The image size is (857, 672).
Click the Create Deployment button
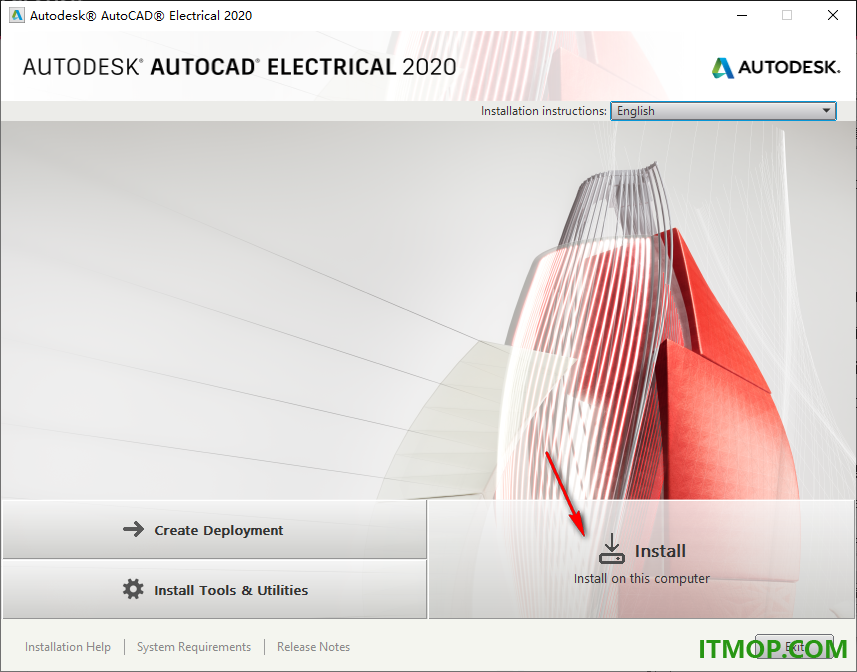click(214, 529)
